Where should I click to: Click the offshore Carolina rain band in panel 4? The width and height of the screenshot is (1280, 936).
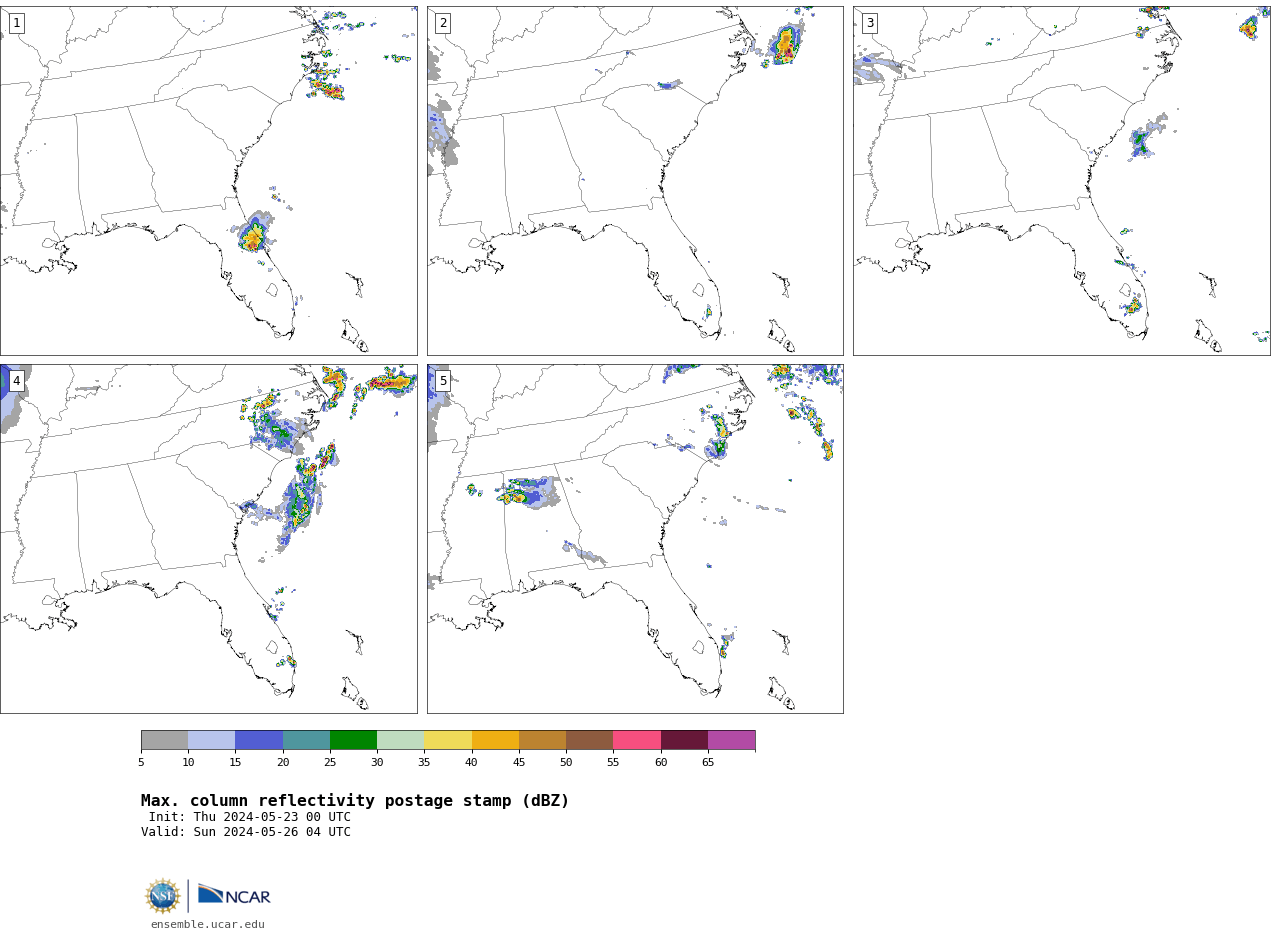pos(301,500)
